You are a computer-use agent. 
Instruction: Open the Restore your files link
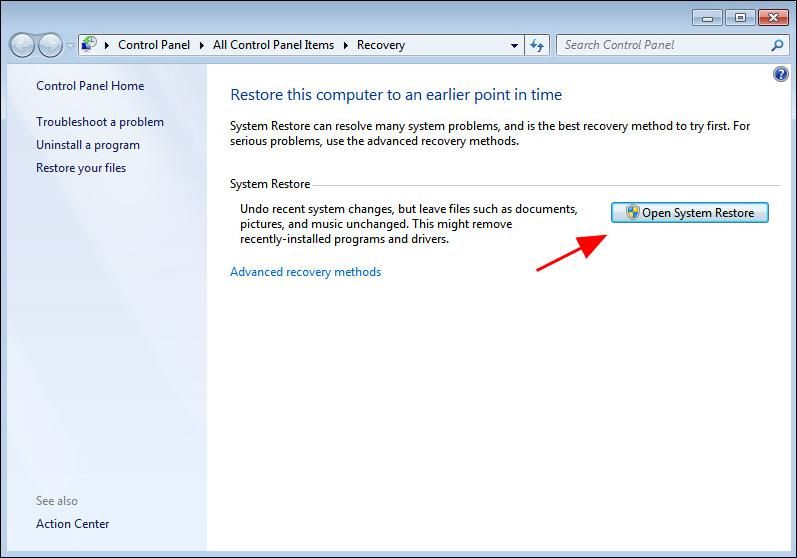(81, 168)
